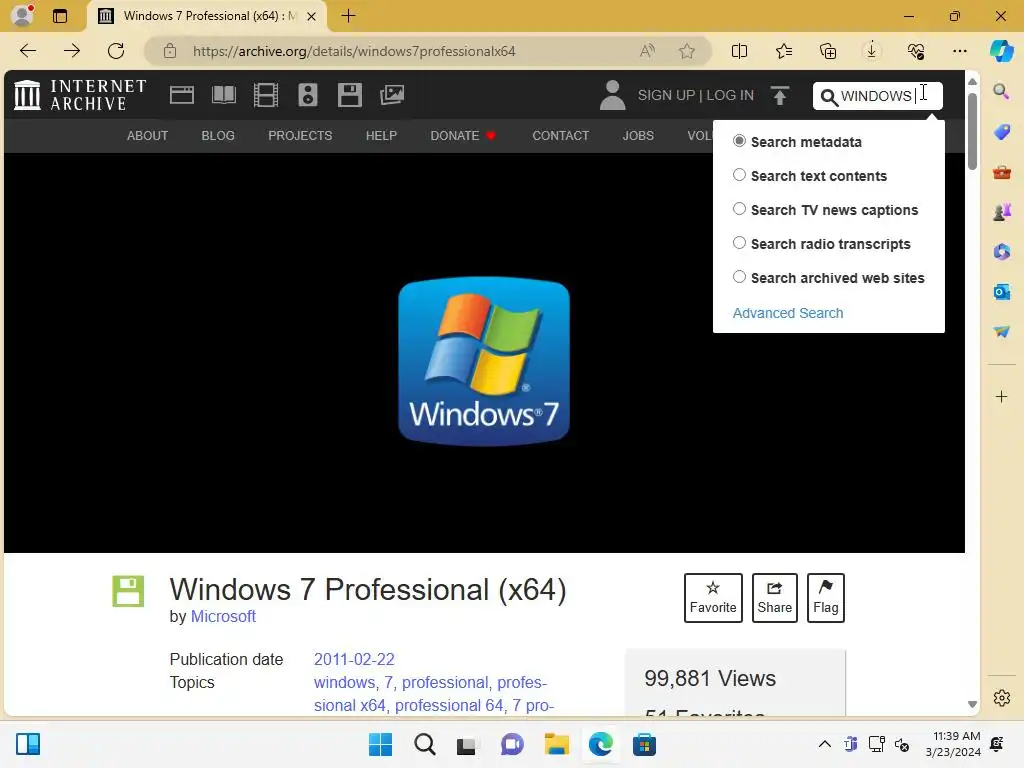Open the ABOUT menu item
1024x768 pixels.
click(x=147, y=136)
